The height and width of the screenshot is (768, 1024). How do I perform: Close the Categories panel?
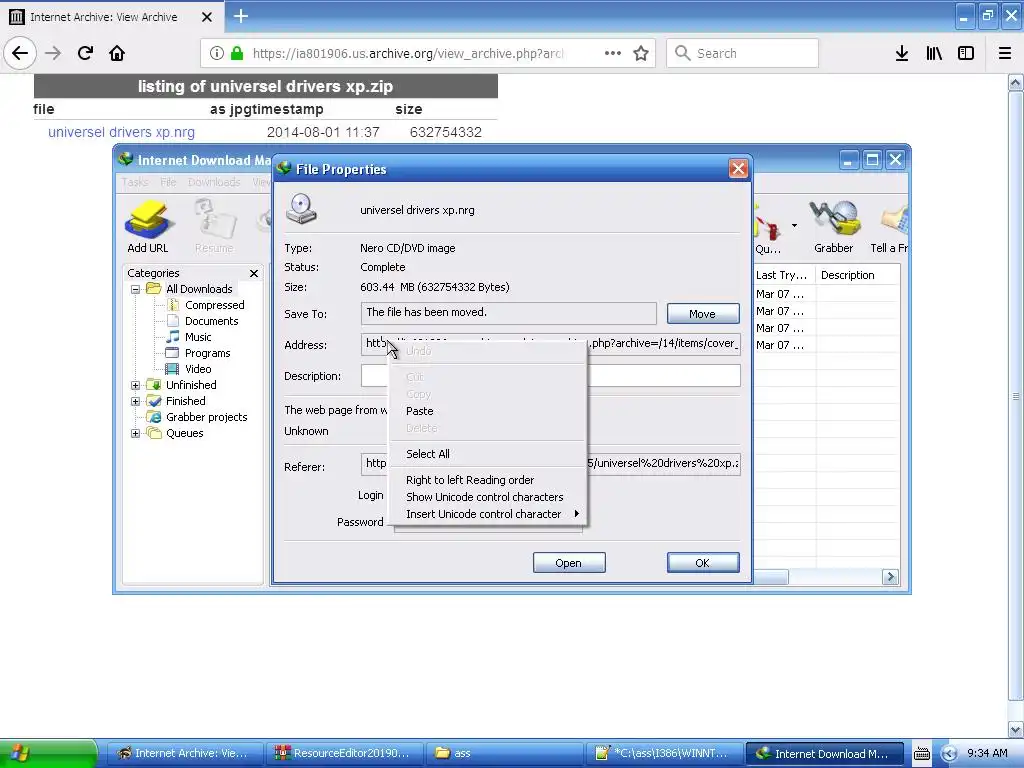pyautogui.click(x=254, y=273)
